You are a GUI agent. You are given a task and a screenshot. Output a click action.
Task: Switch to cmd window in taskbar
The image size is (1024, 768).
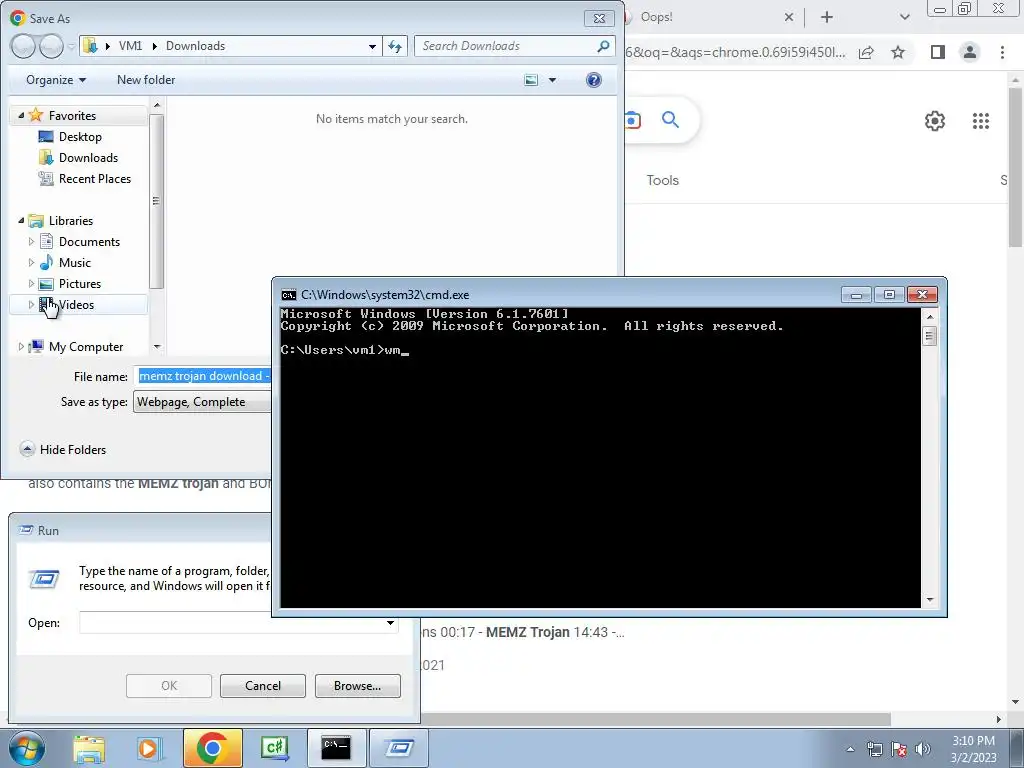tap(336, 748)
